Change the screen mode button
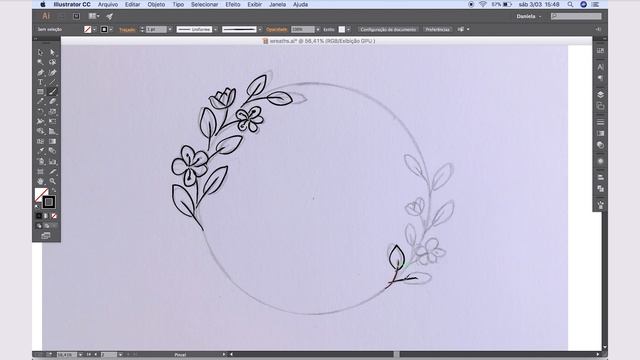The width and height of the screenshot is (640, 360). pos(46,236)
